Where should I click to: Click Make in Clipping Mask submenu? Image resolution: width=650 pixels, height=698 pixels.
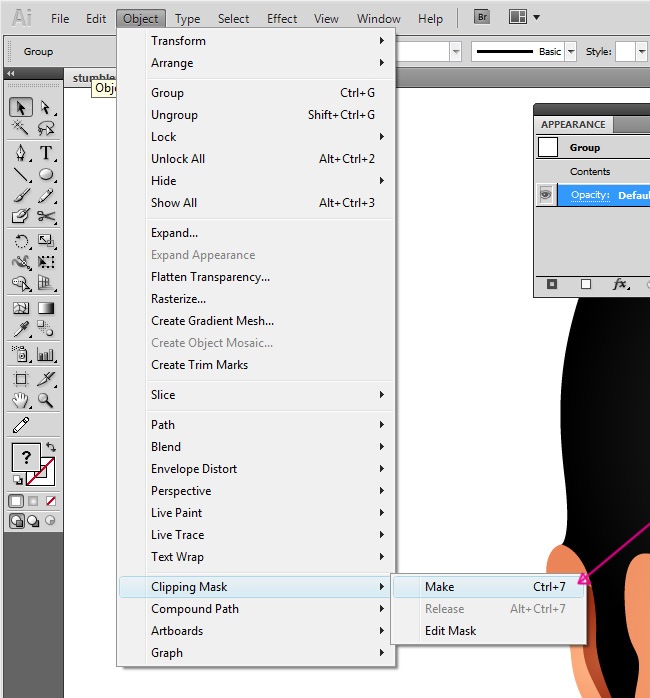point(440,587)
